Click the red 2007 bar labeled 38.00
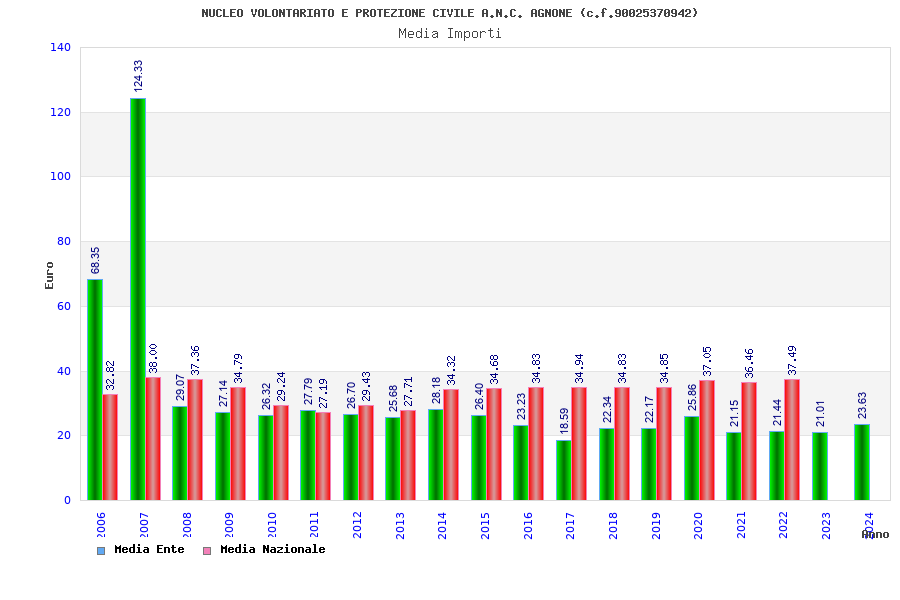Image resolution: width=900 pixels, height=600 pixels. [153, 439]
